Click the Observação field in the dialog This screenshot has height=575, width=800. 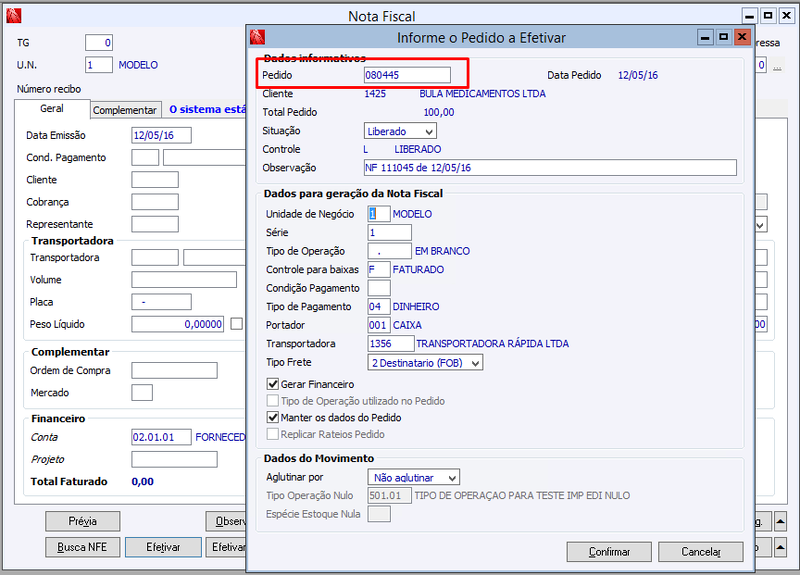tap(551, 168)
